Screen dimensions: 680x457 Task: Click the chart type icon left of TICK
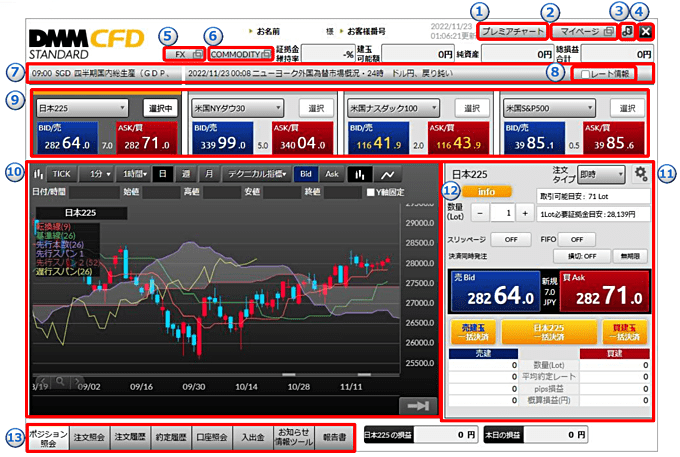tap(38, 174)
